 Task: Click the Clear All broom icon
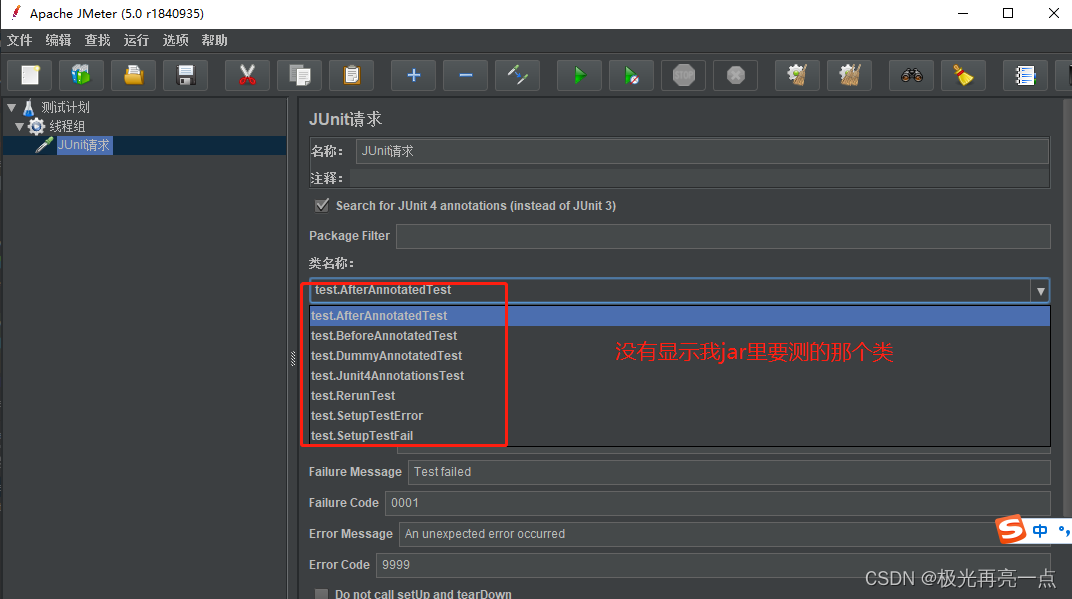pyautogui.click(x=849, y=75)
